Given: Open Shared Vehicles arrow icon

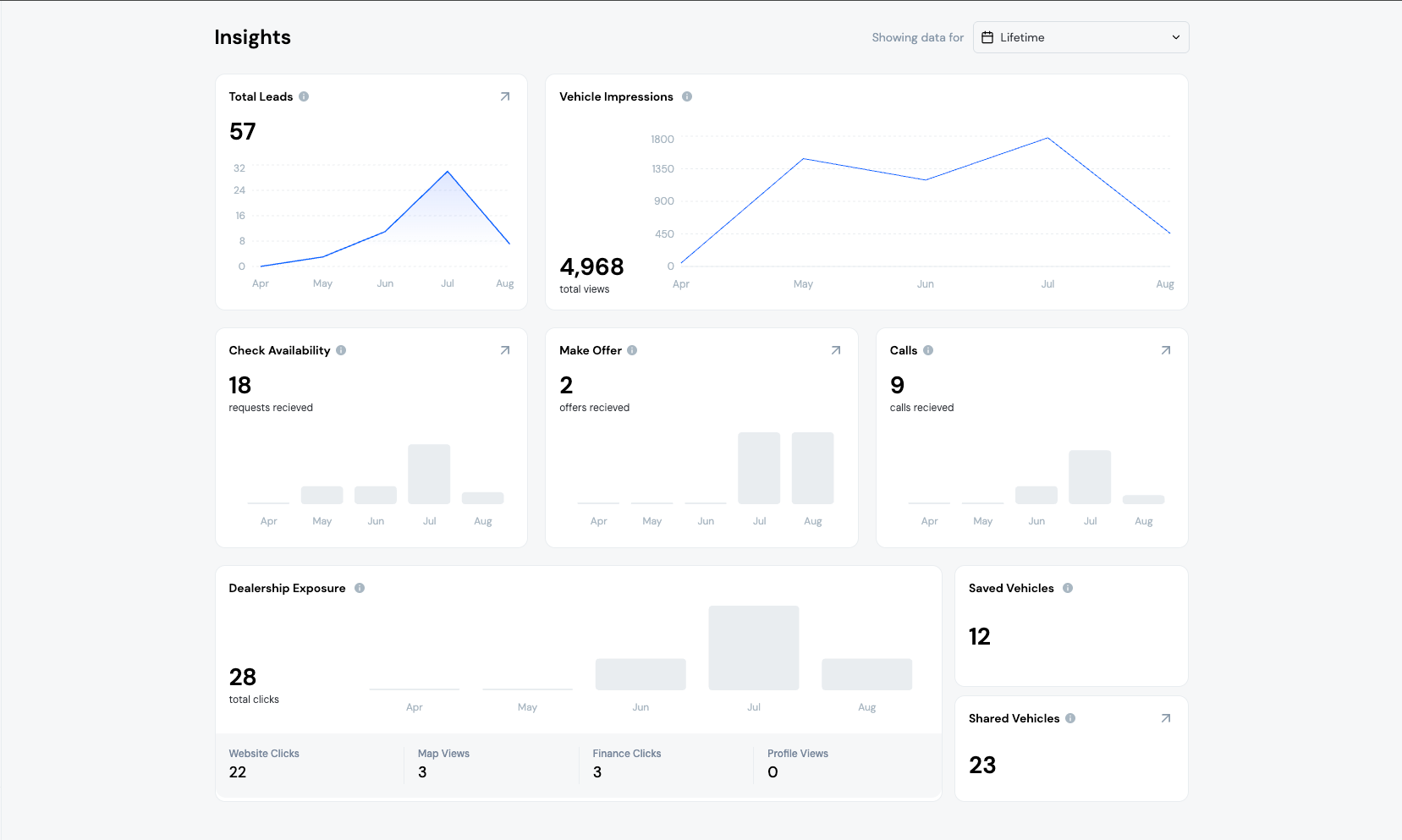Looking at the screenshot, I should coord(1166,718).
